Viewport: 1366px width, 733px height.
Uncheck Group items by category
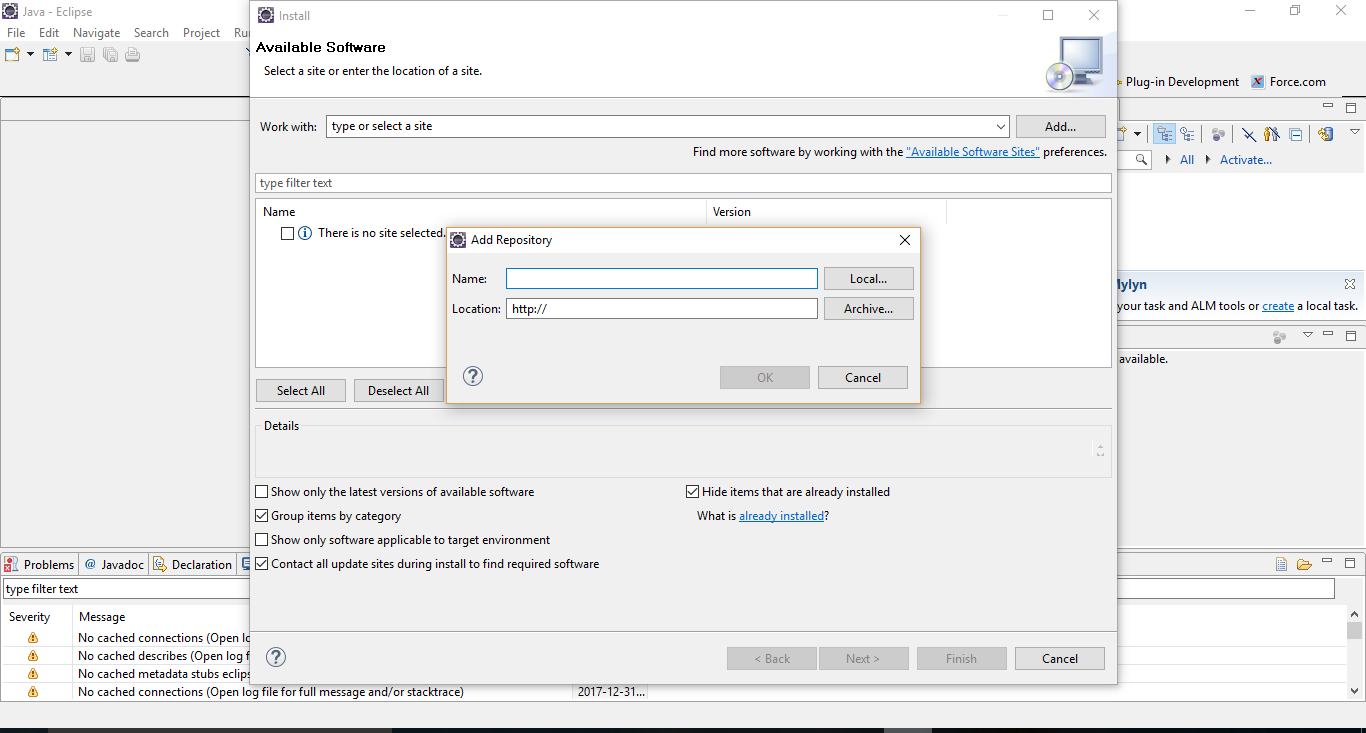[262, 516]
